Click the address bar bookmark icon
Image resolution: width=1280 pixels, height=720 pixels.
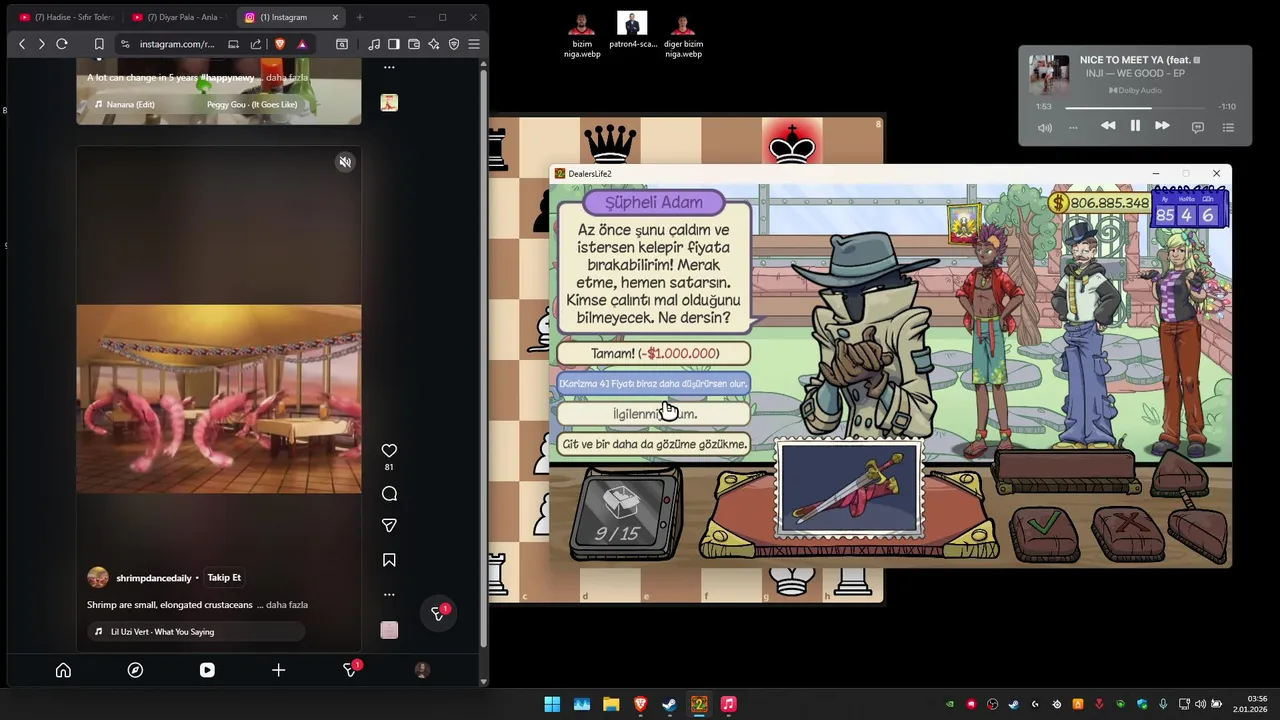click(99, 44)
